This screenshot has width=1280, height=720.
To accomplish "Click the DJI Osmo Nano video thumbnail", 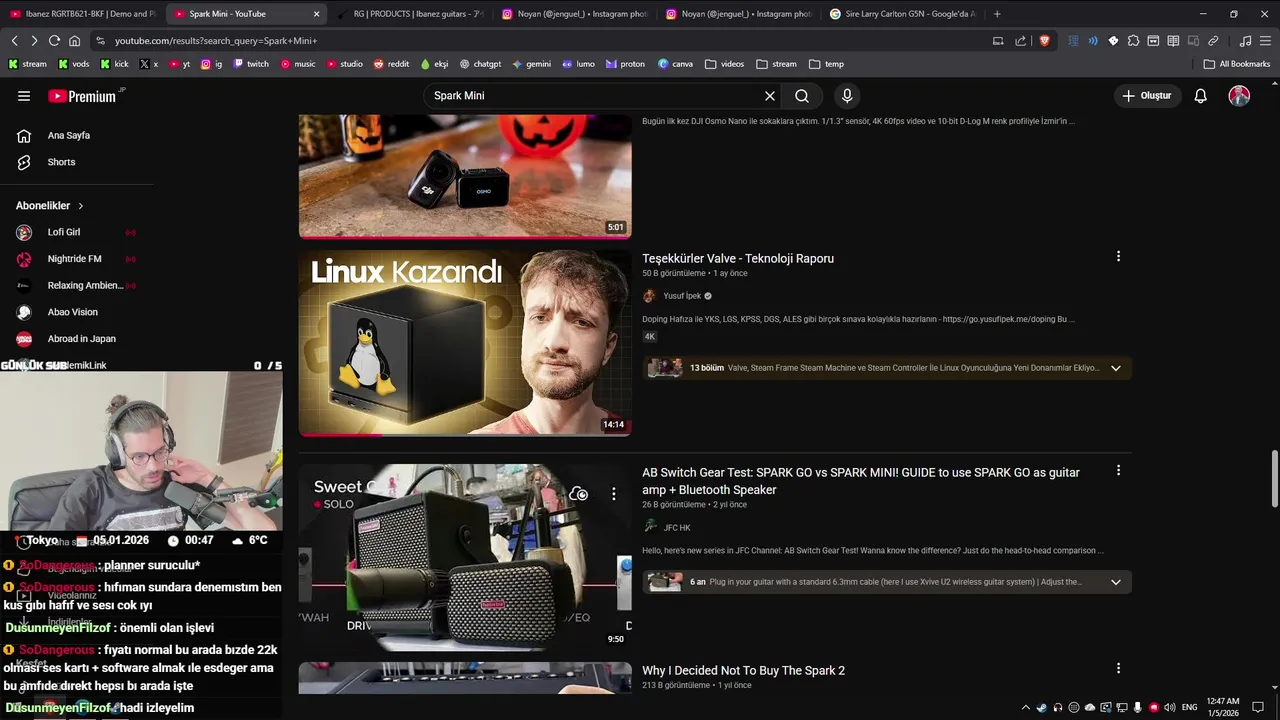I will (465, 176).
